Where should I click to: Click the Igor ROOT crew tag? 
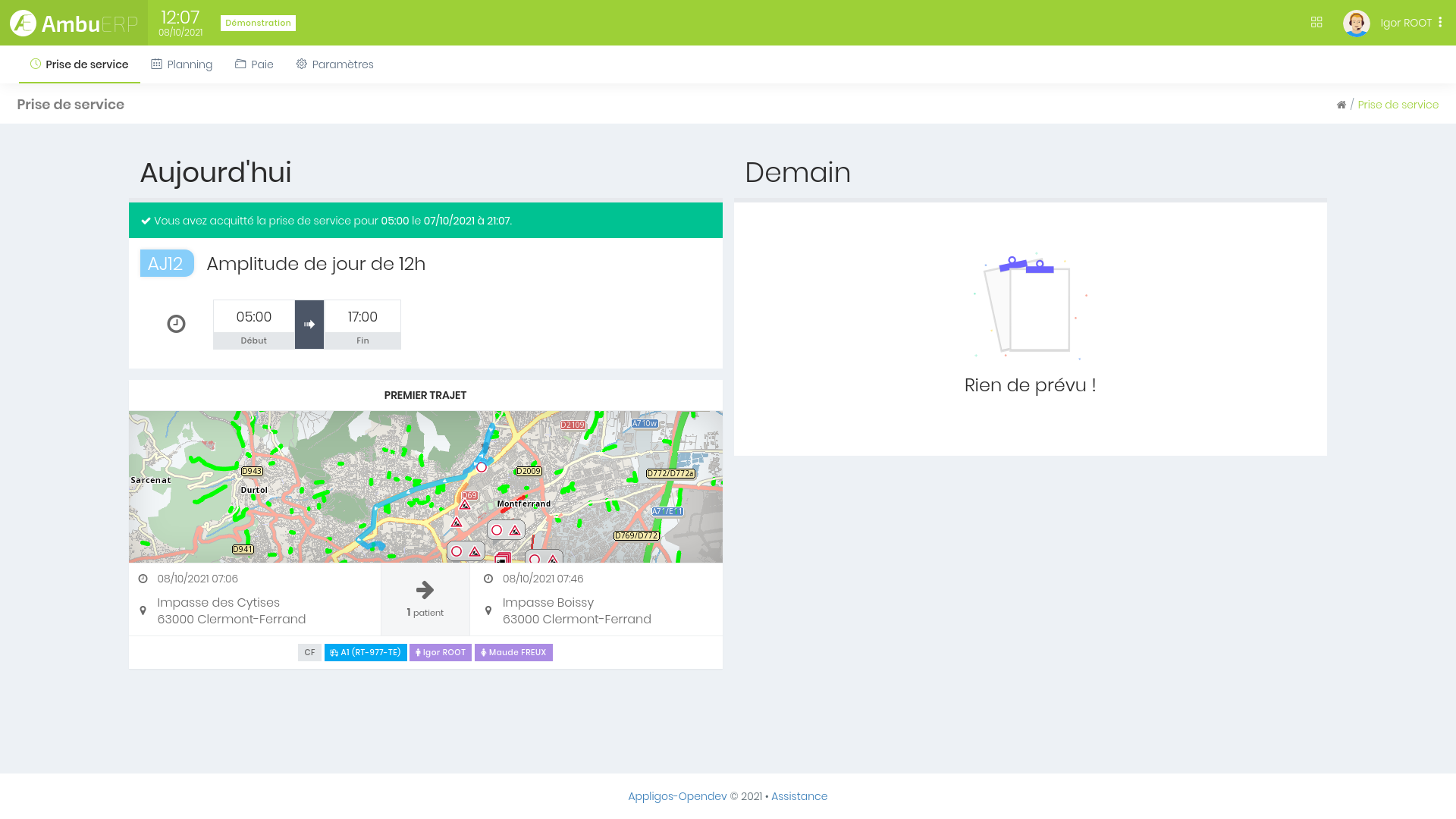(441, 652)
